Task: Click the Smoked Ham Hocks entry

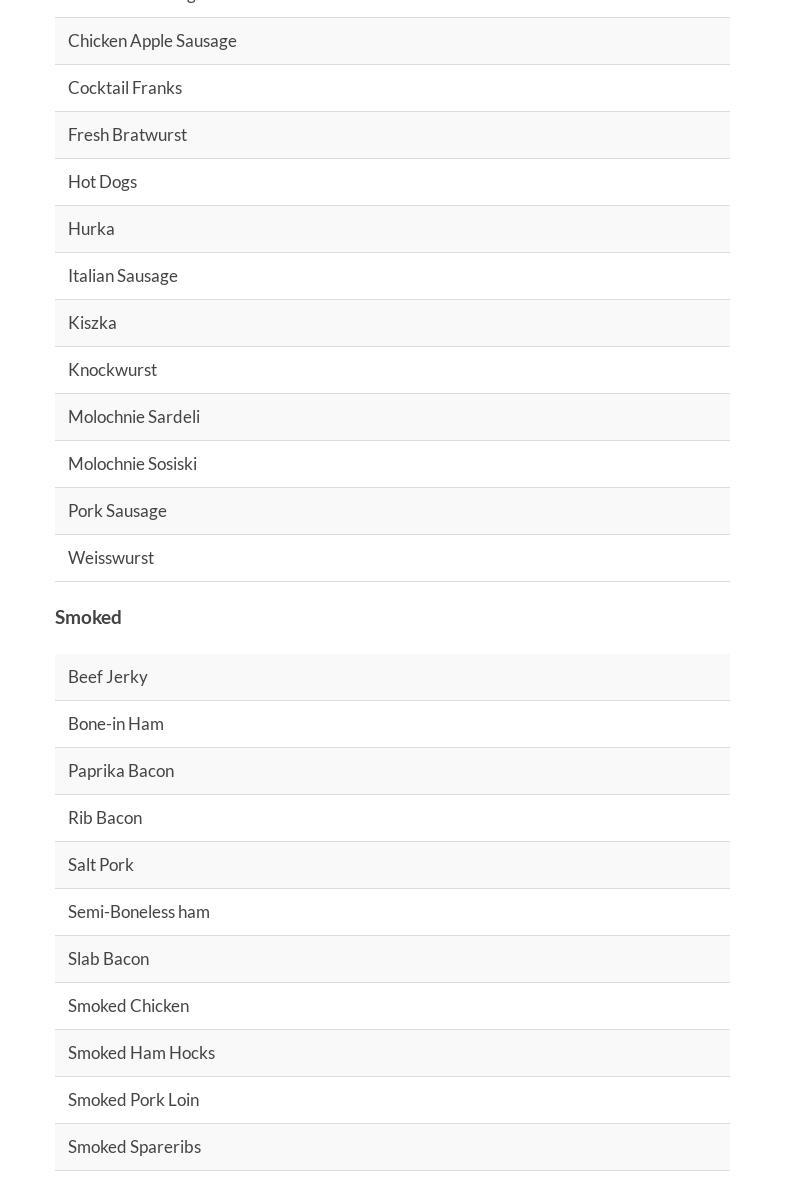Action: coord(141,1053)
